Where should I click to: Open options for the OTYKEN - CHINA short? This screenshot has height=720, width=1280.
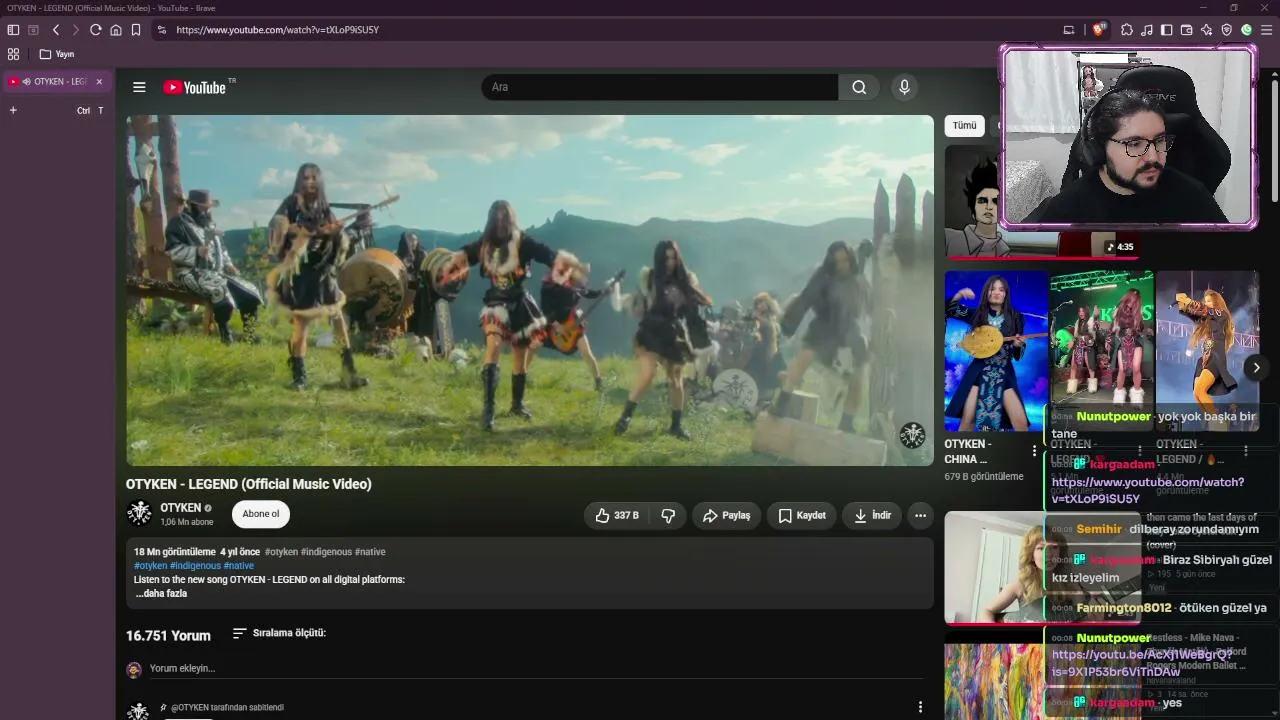1034,451
